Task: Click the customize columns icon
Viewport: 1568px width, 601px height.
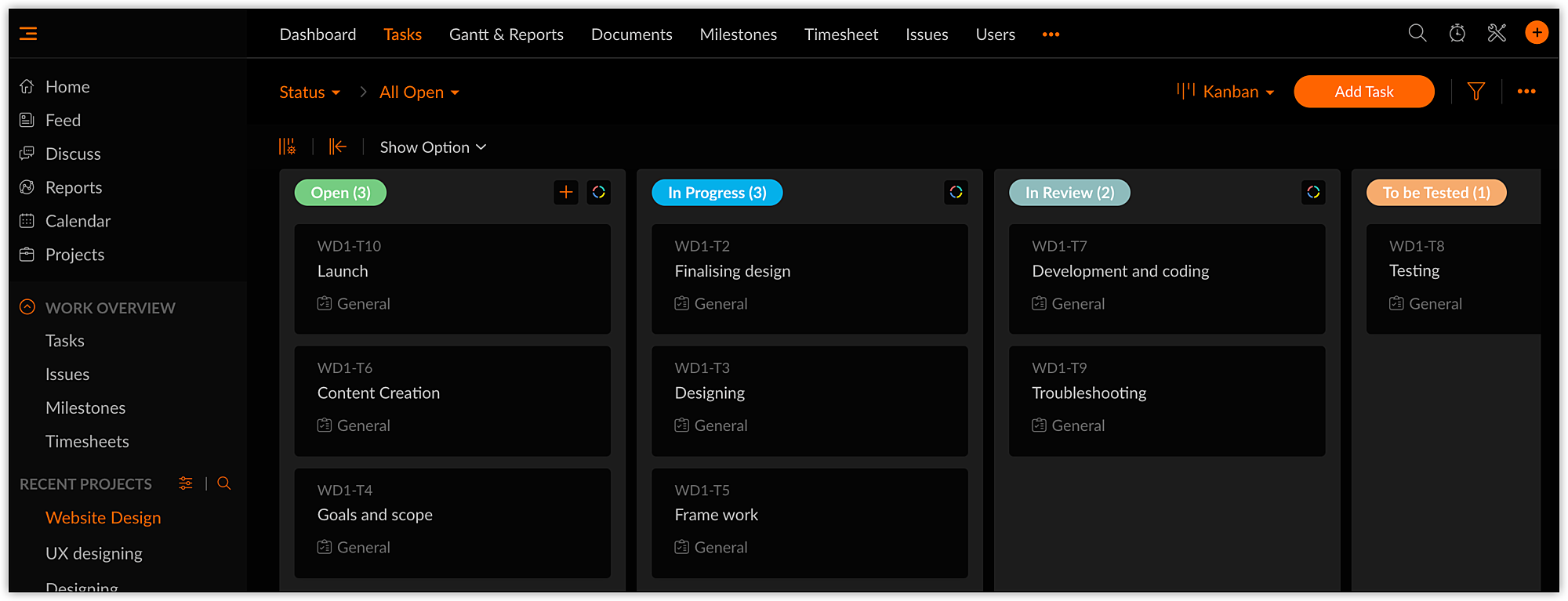Action: [x=287, y=147]
